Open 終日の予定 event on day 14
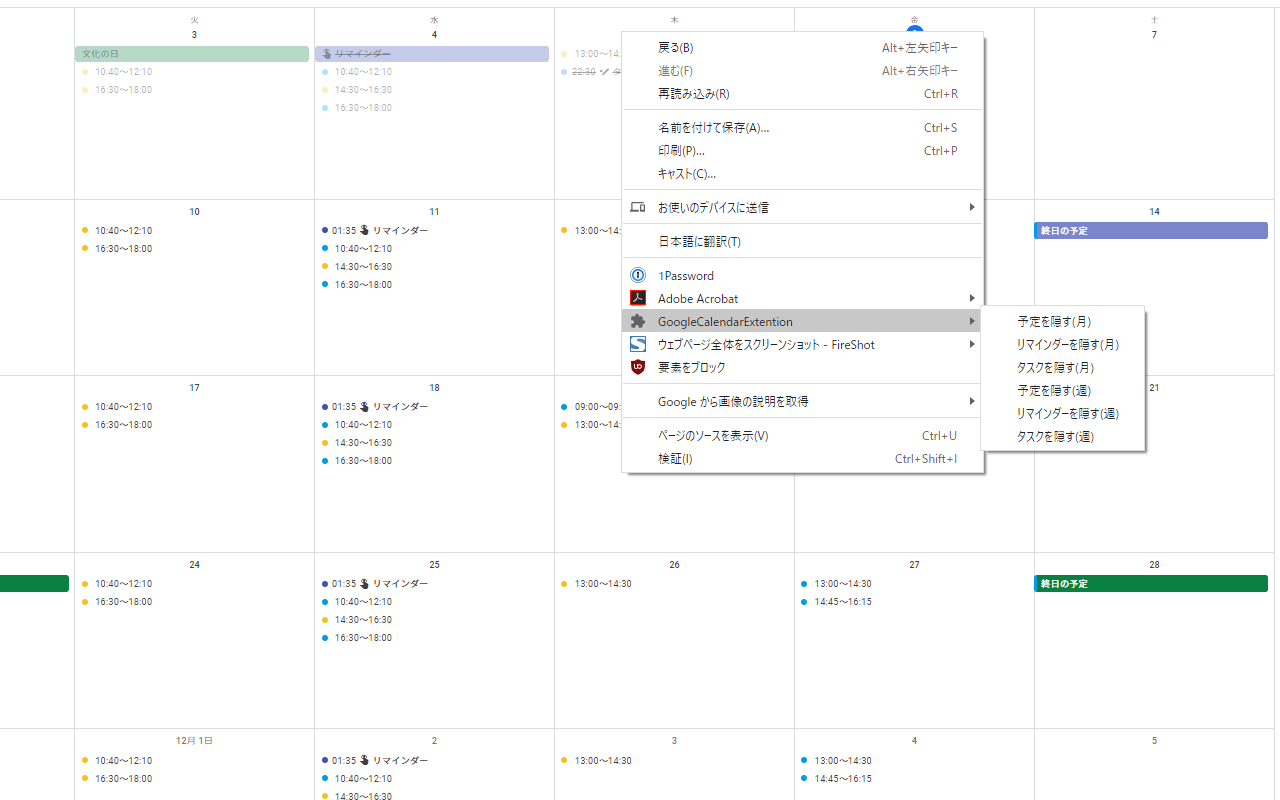This screenshot has height=800, width=1280. (x=1151, y=230)
